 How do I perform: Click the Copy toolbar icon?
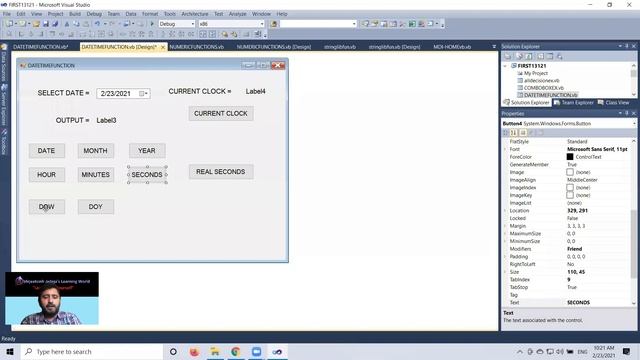pos(76,24)
